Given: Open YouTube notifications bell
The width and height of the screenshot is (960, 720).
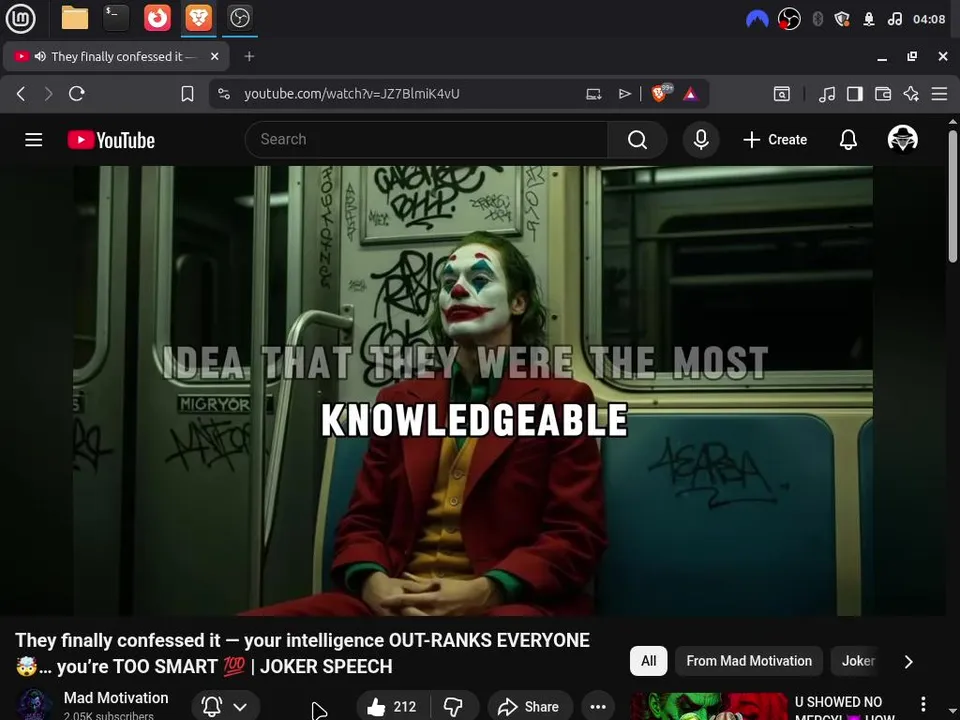Looking at the screenshot, I should [848, 140].
